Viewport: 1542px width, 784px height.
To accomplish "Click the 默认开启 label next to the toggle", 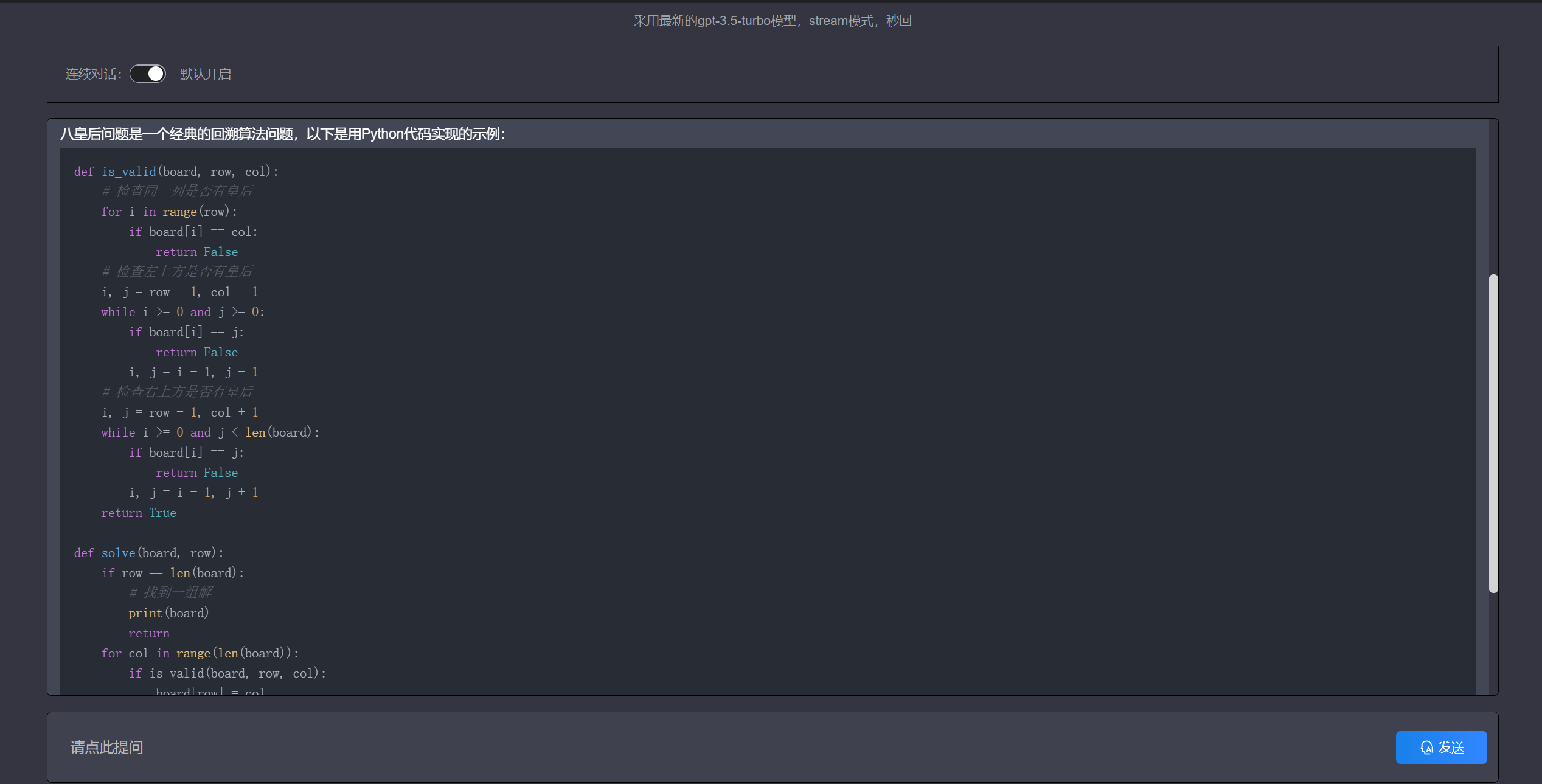I will [x=205, y=74].
